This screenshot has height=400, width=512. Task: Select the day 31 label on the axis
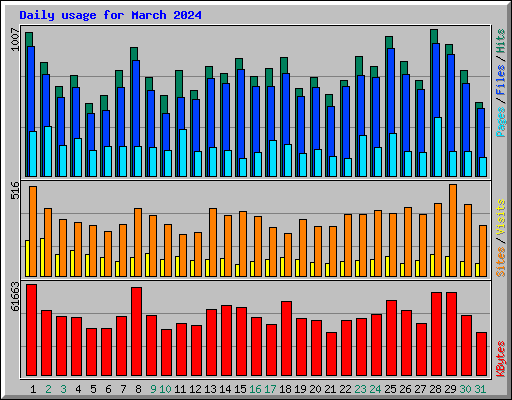pos(480,389)
